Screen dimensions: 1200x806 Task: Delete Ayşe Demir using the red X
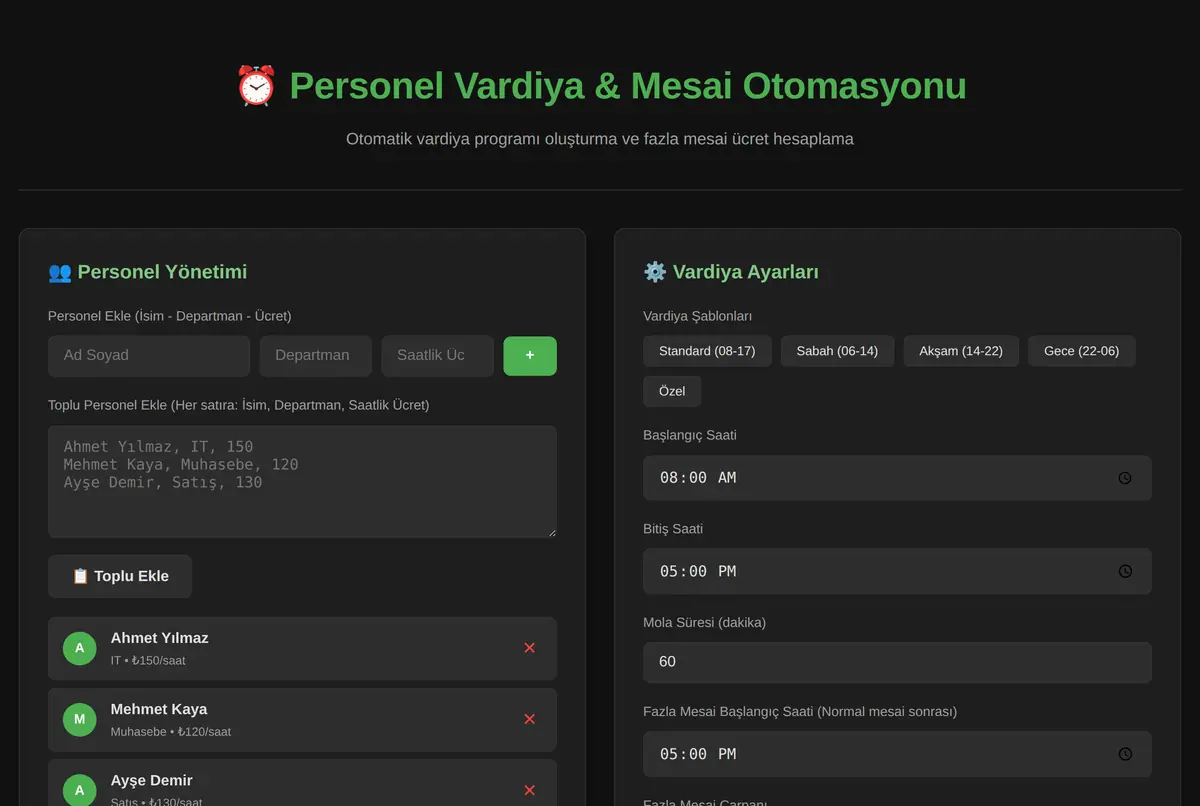pos(529,790)
